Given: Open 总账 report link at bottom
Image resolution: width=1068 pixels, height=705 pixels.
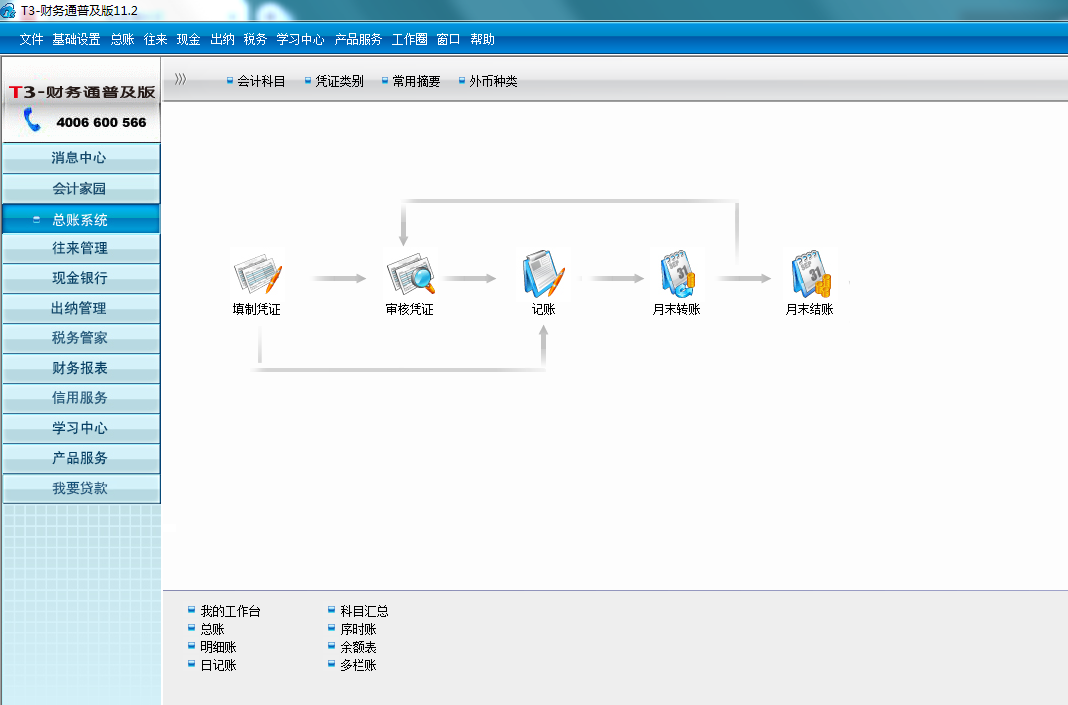Looking at the screenshot, I should [206, 629].
